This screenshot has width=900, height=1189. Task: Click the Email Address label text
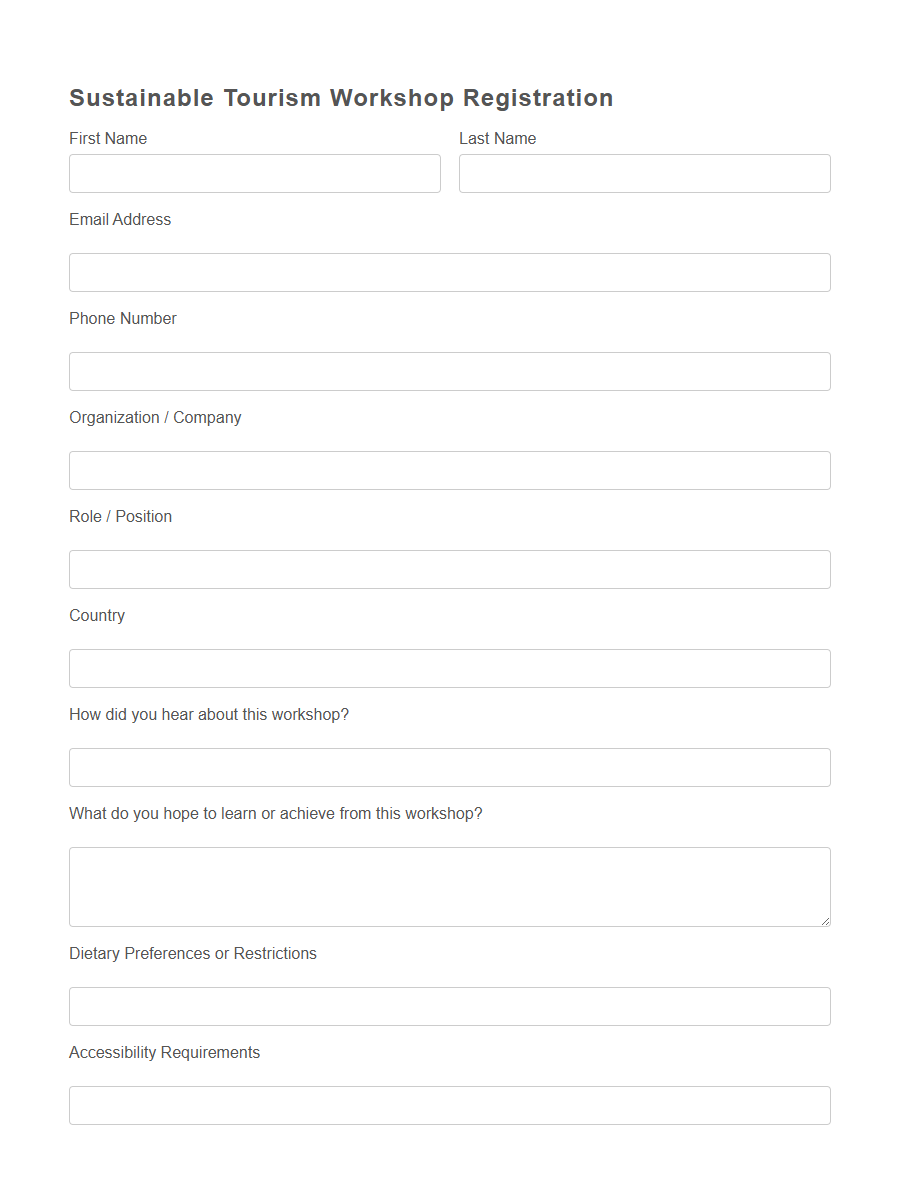[120, 219]
